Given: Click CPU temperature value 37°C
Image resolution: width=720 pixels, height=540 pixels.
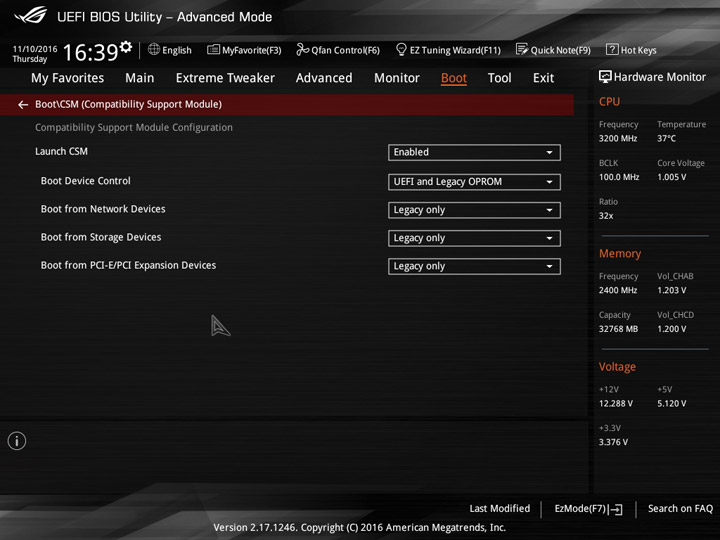Looking at the screenshot, I should (x=666, y=138).
